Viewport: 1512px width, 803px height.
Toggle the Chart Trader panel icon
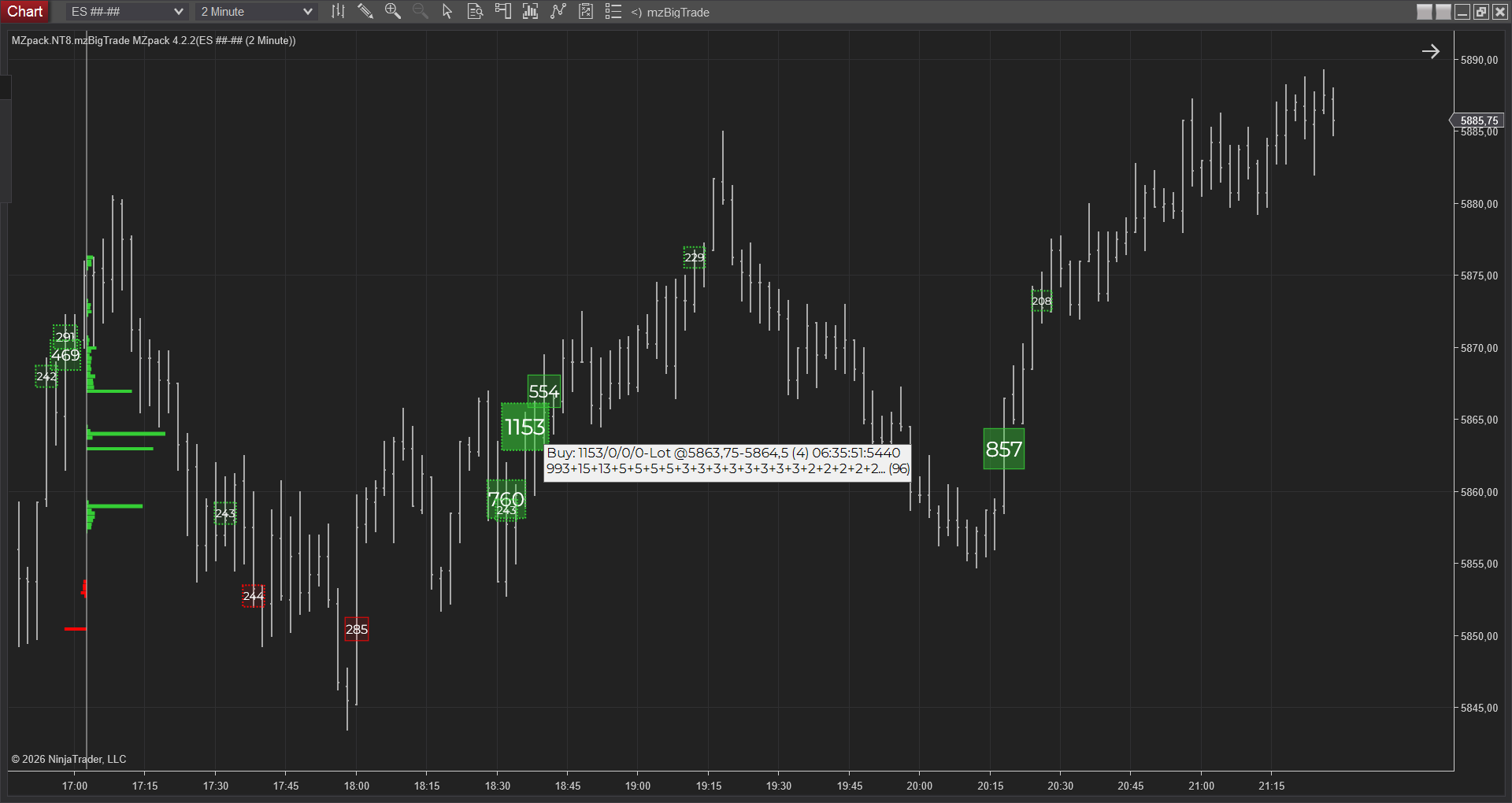(502, 11)
